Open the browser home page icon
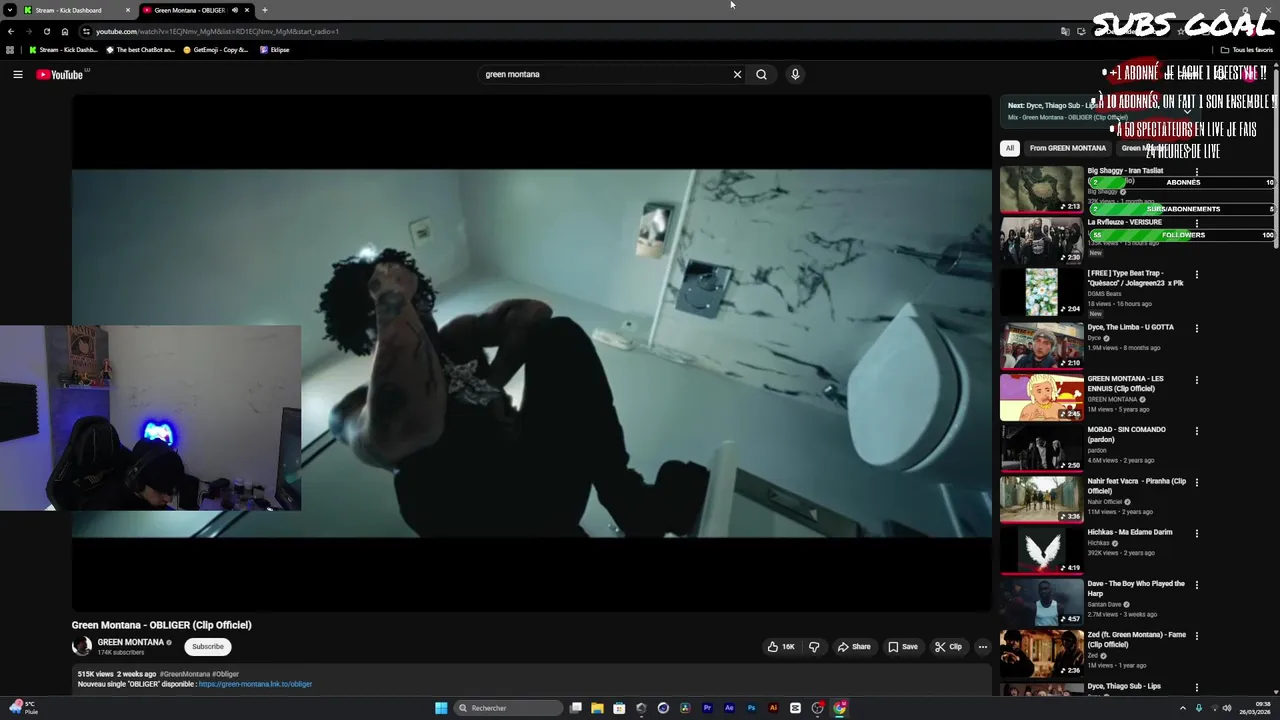1280x720 pixels. 64,31
